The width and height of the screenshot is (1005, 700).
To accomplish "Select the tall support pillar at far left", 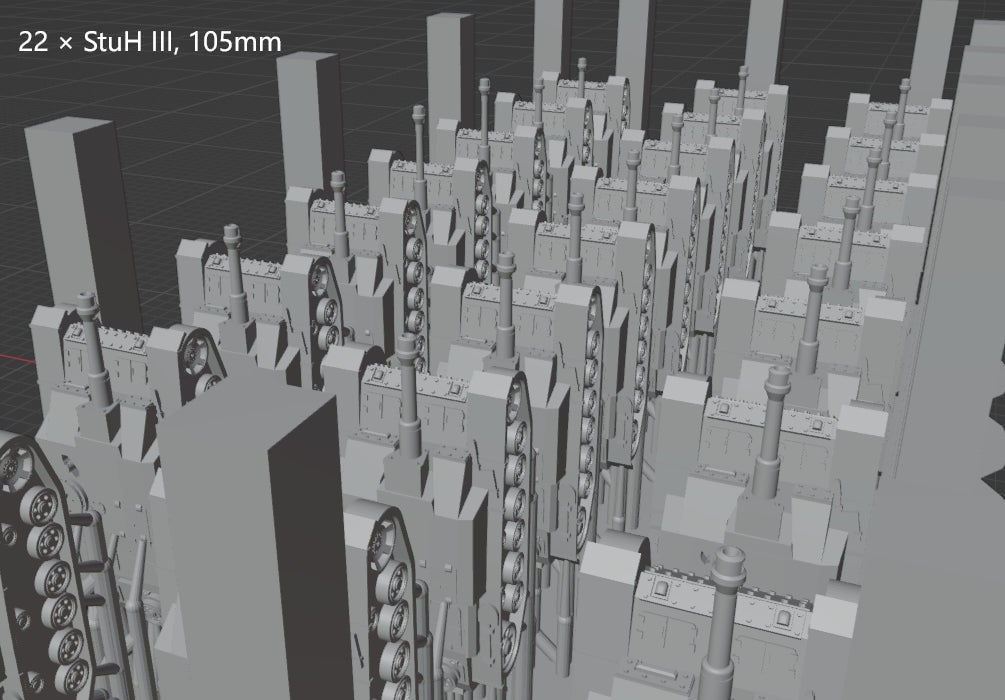I will [78, 210].
